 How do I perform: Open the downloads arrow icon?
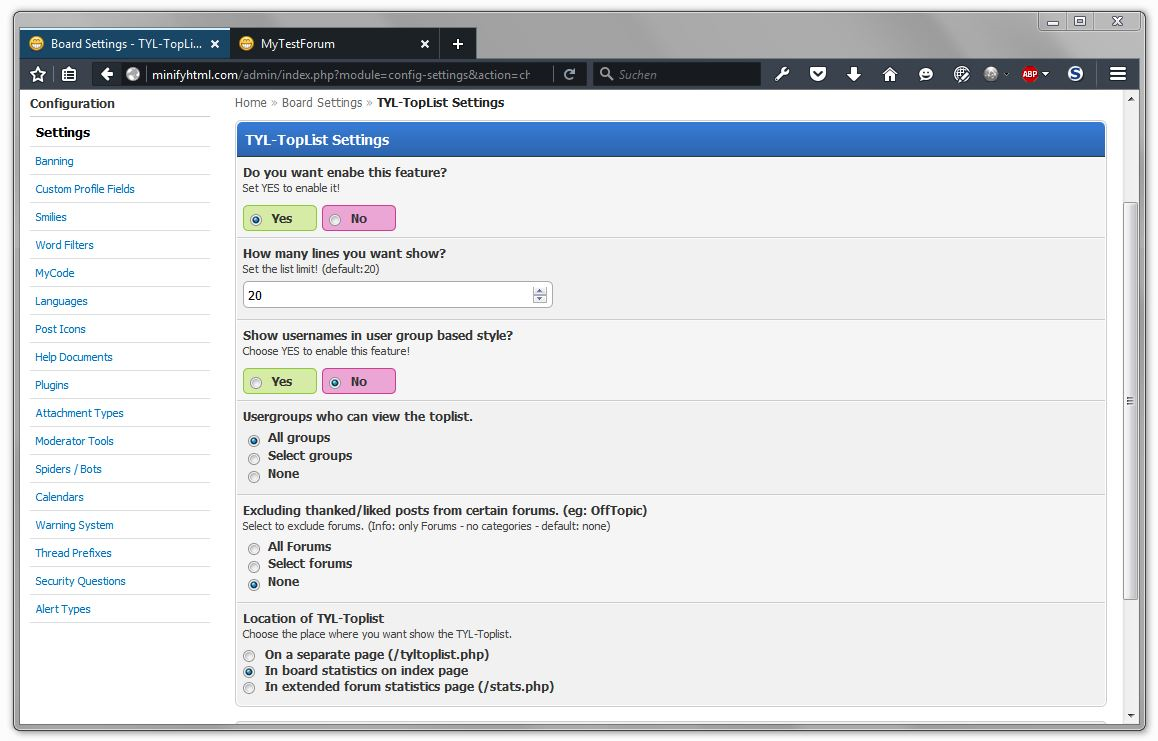click(x=854, y=74)
